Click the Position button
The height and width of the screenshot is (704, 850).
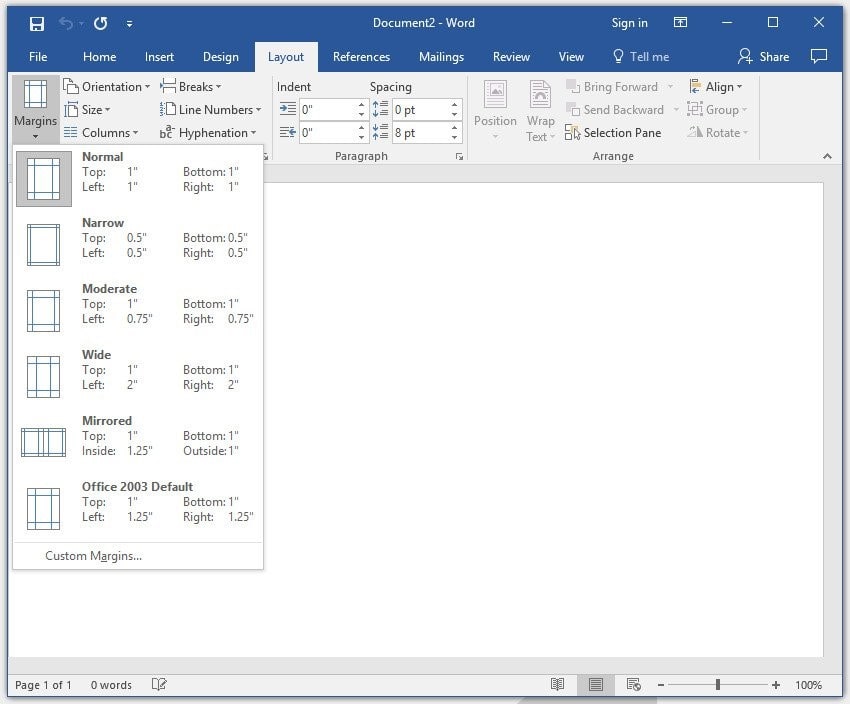(x=495, y=110)
